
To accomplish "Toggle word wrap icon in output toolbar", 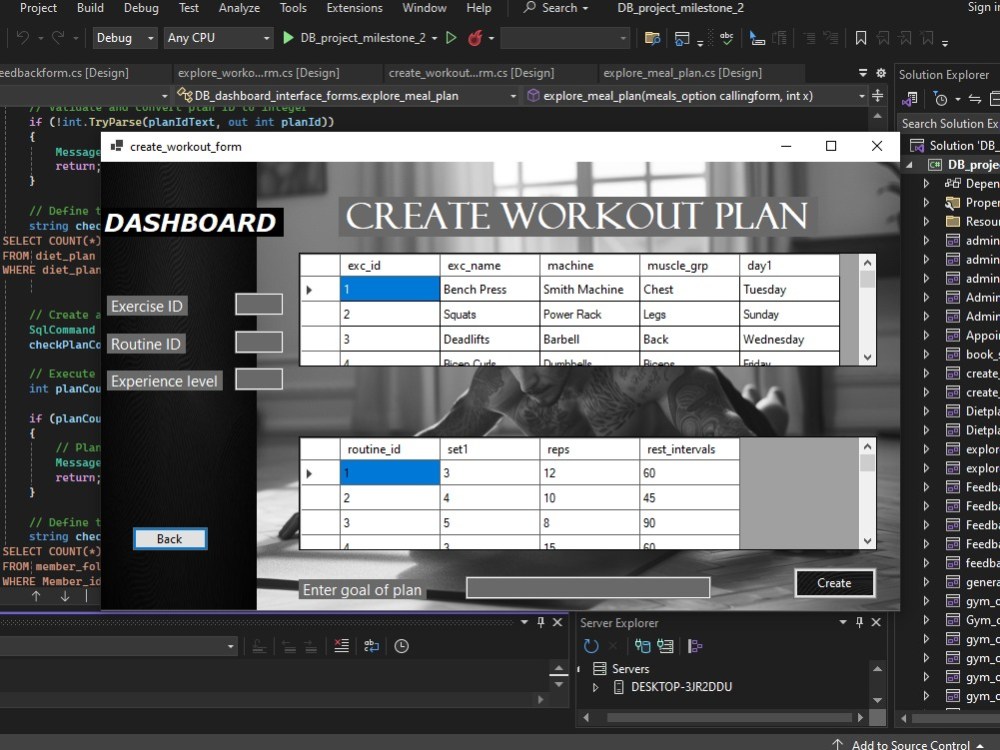I will pyautogui.click(x=371, y=646).
